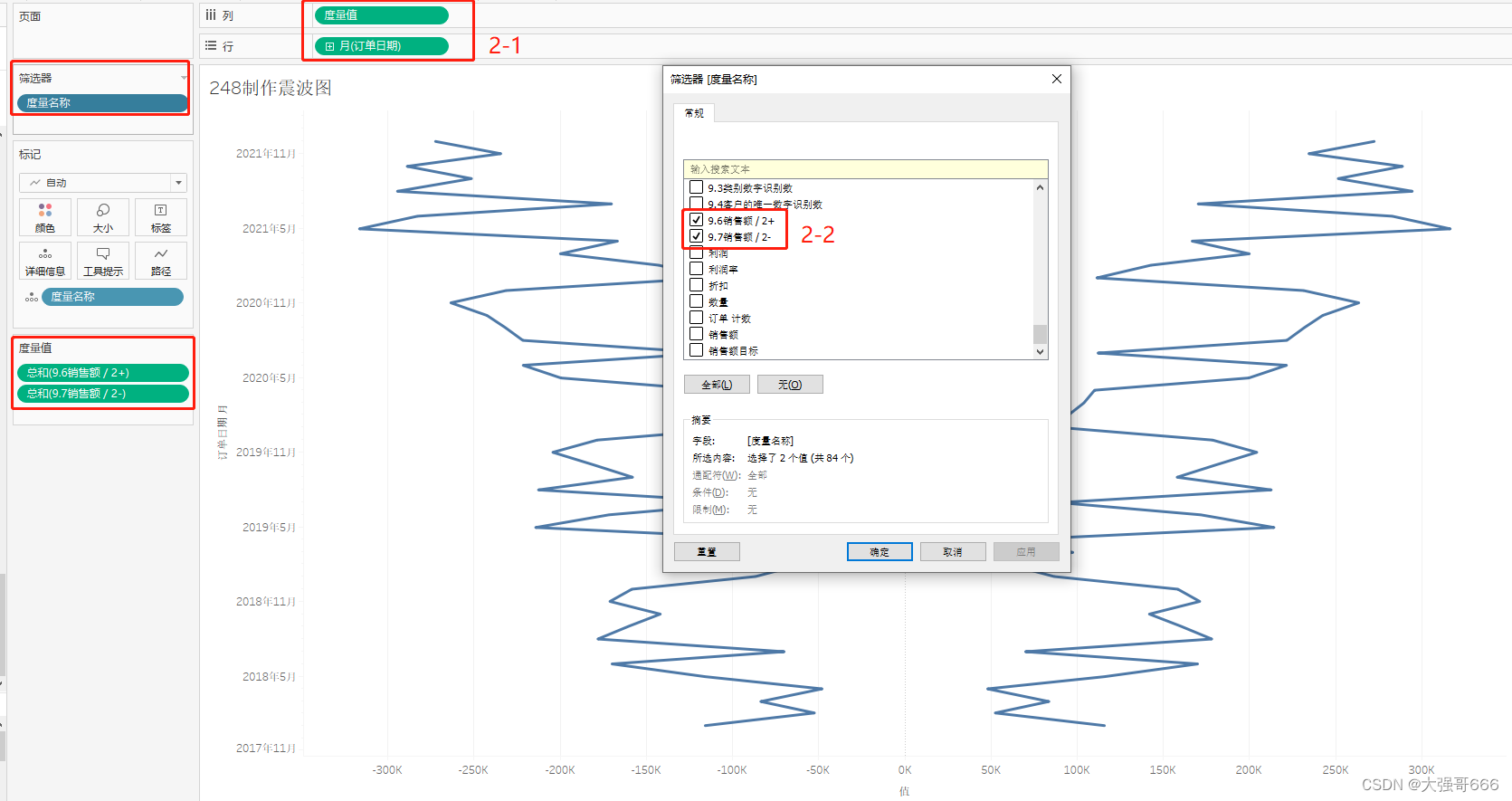Click the 通配符(W) summary label
Screen dimensions: 1512x801
pos(717,475)
